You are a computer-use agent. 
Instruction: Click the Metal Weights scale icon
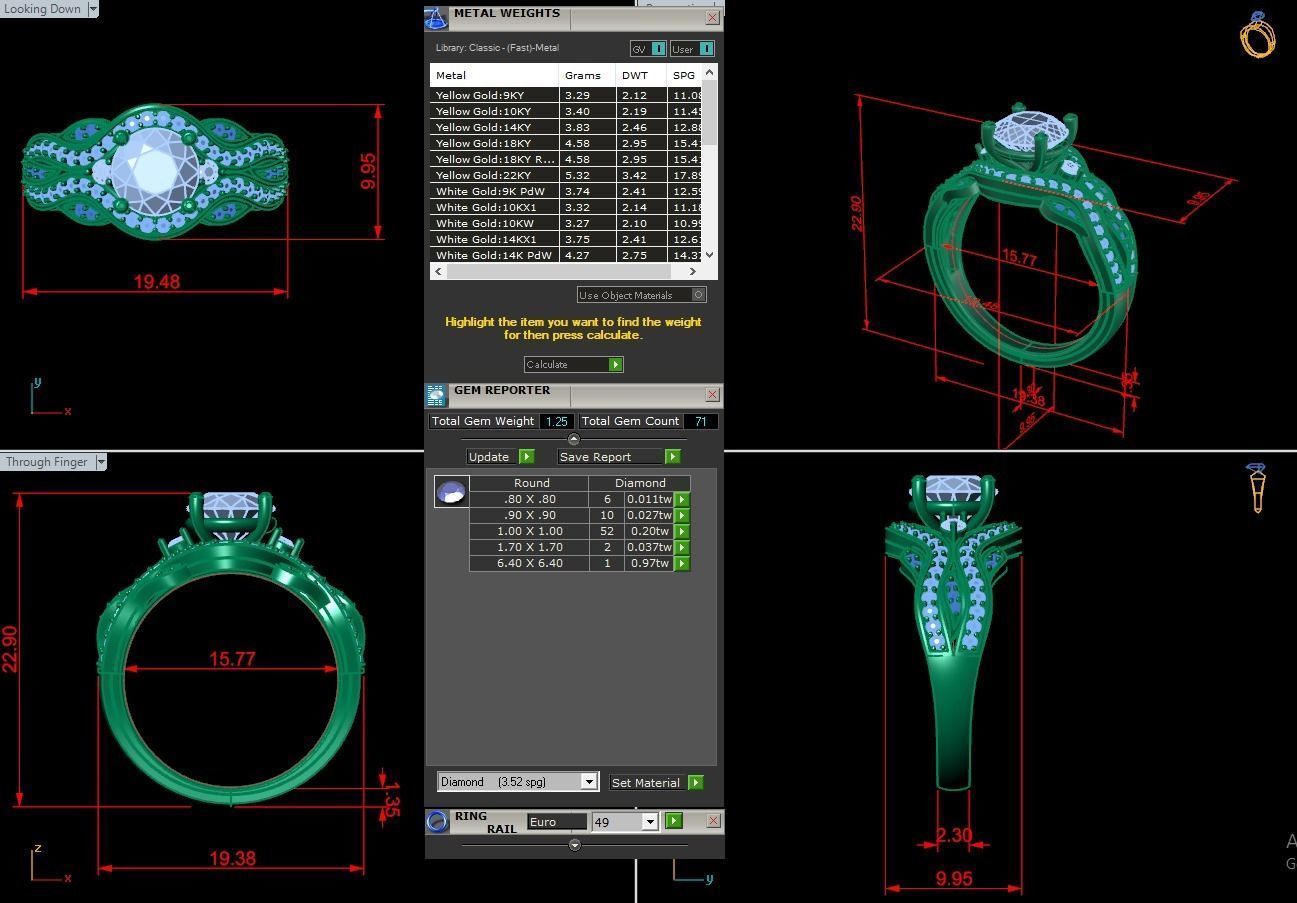pos(436,18)
